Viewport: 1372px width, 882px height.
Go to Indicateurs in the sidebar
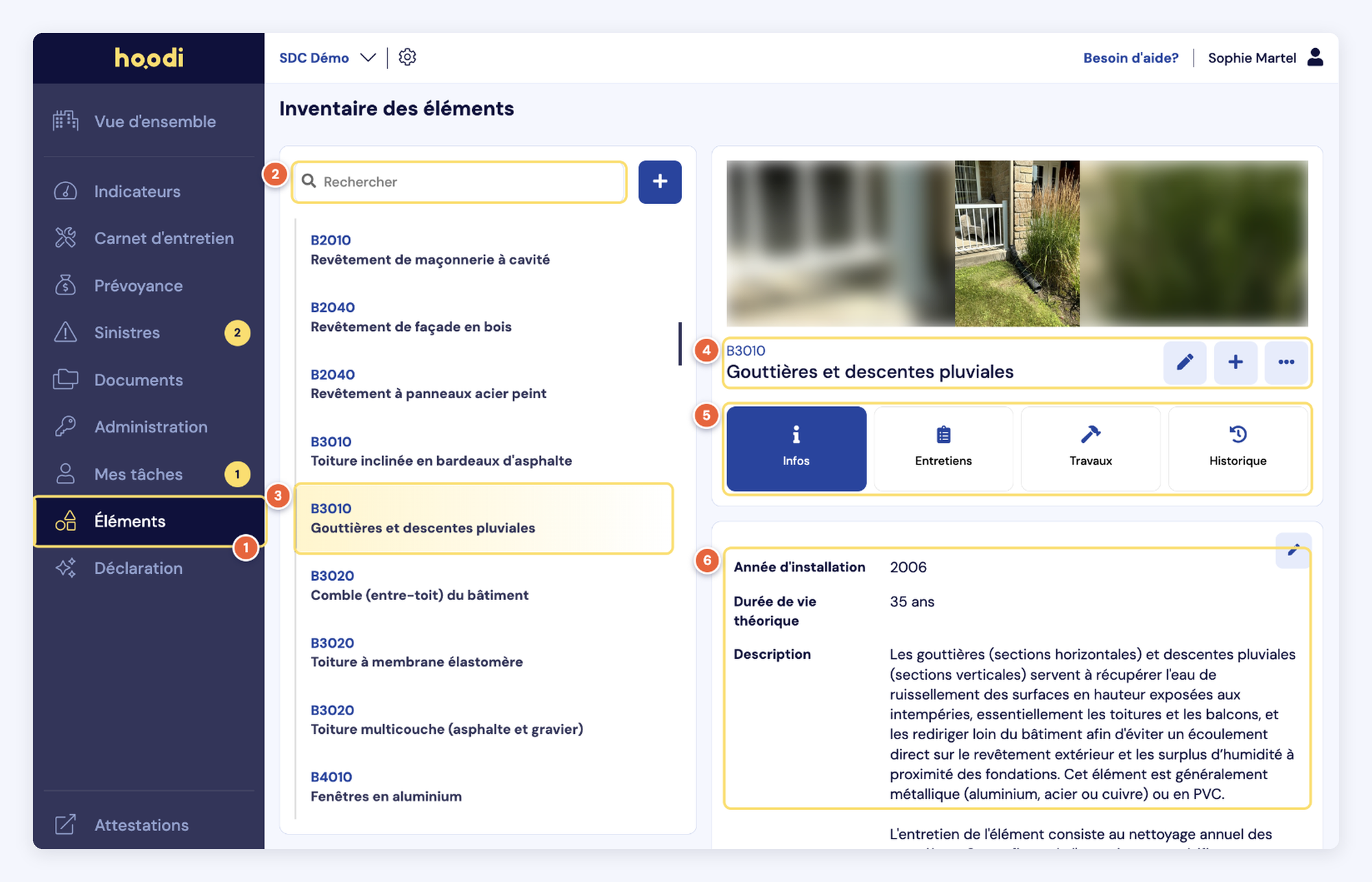(x=148, y=192)
